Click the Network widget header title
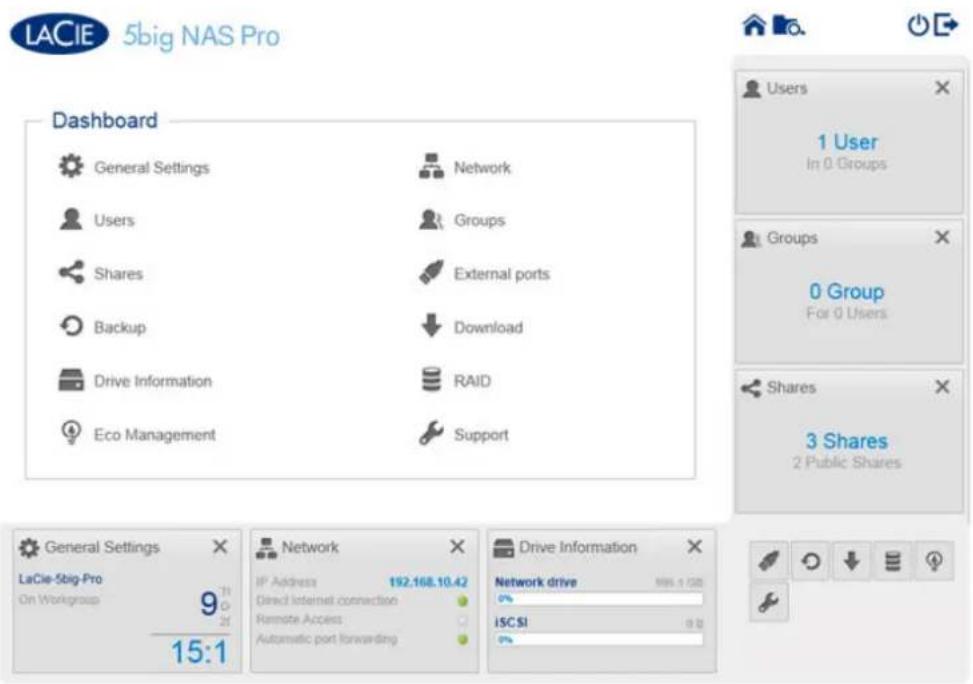Screen dimensions: 973x684 [x=310, y=547]
